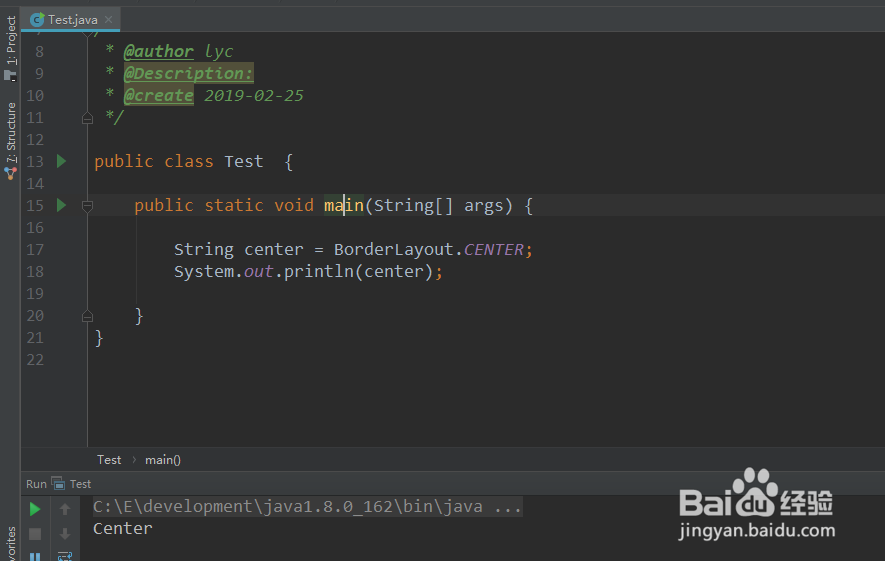Click the run configuration window icon beside Run
This screenshot has width=885, height=561.
tap(58, 484)
